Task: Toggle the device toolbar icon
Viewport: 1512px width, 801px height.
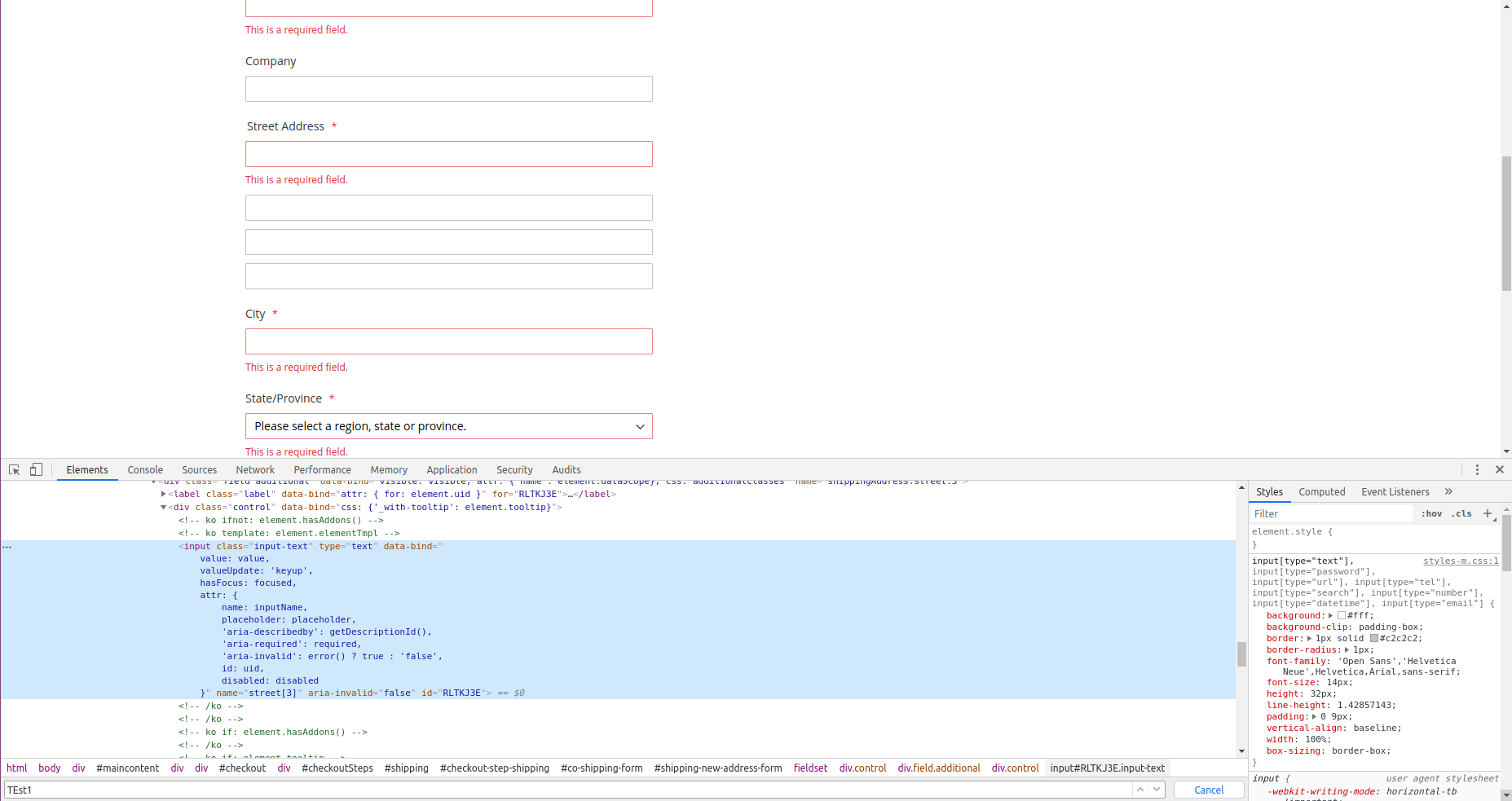Action: (36, 469)
